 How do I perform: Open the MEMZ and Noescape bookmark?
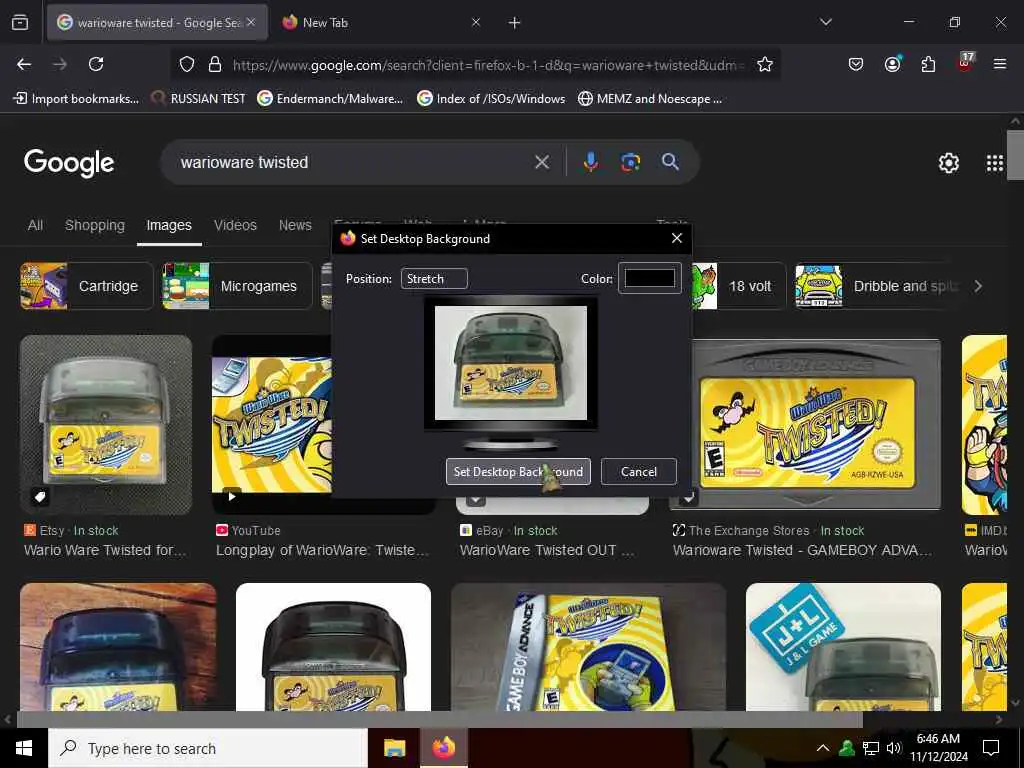pos(650,99)
